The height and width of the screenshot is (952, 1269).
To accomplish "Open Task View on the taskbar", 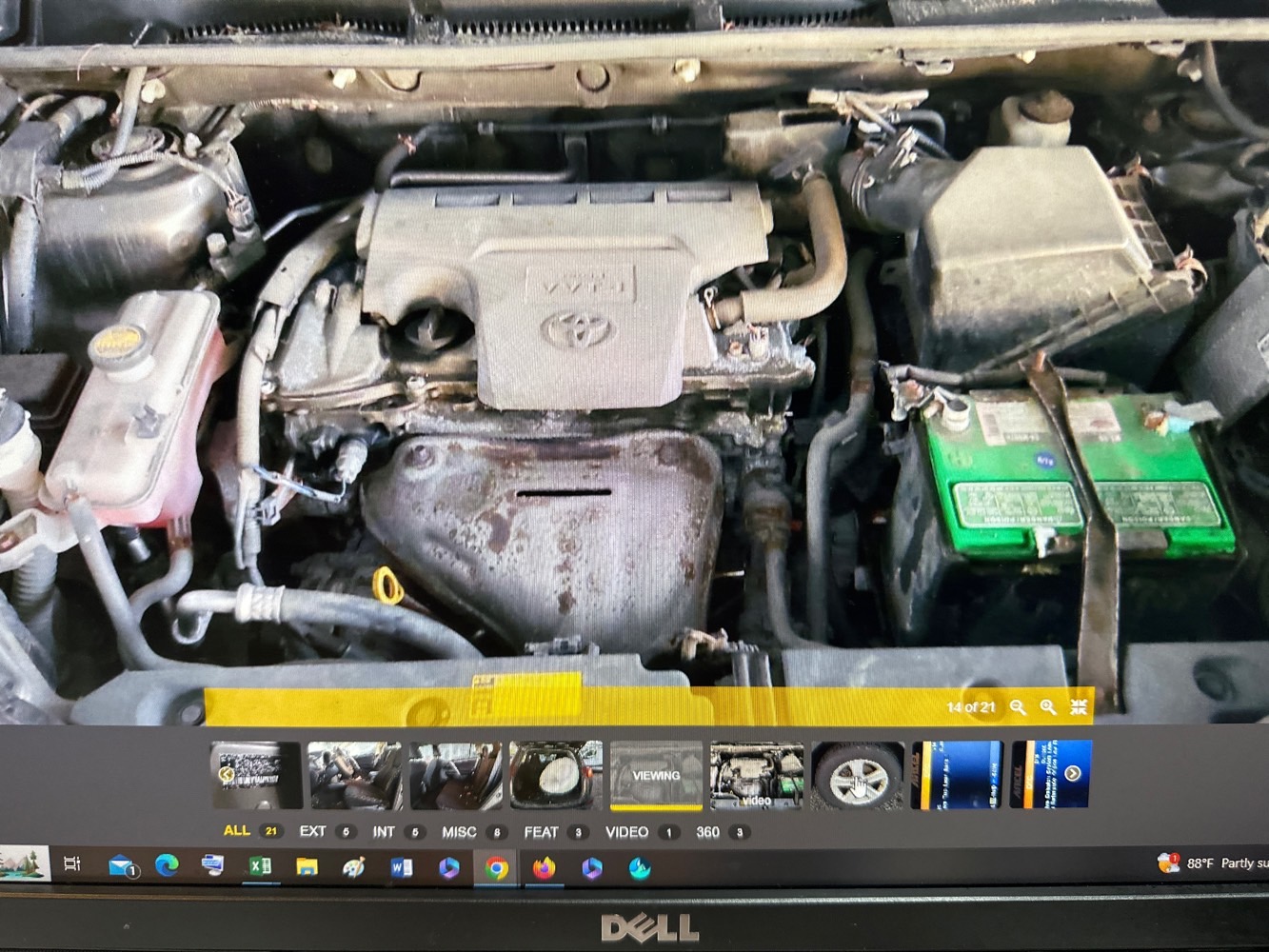I will click(71, 864).
